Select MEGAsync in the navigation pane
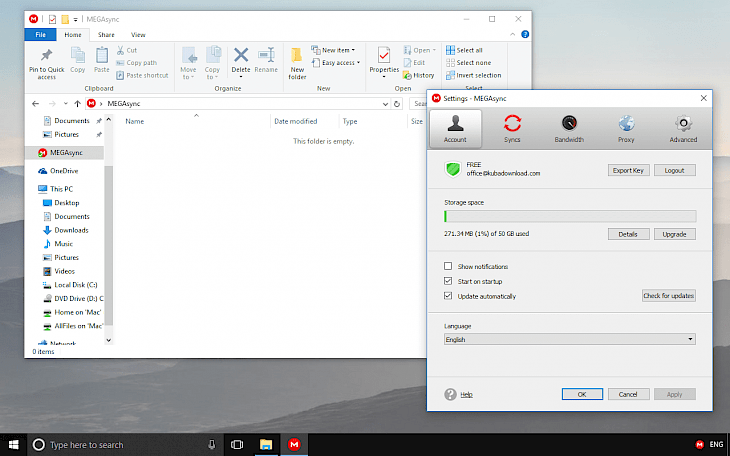The width and height of the screenshot is (730, 456). (64, 152)
